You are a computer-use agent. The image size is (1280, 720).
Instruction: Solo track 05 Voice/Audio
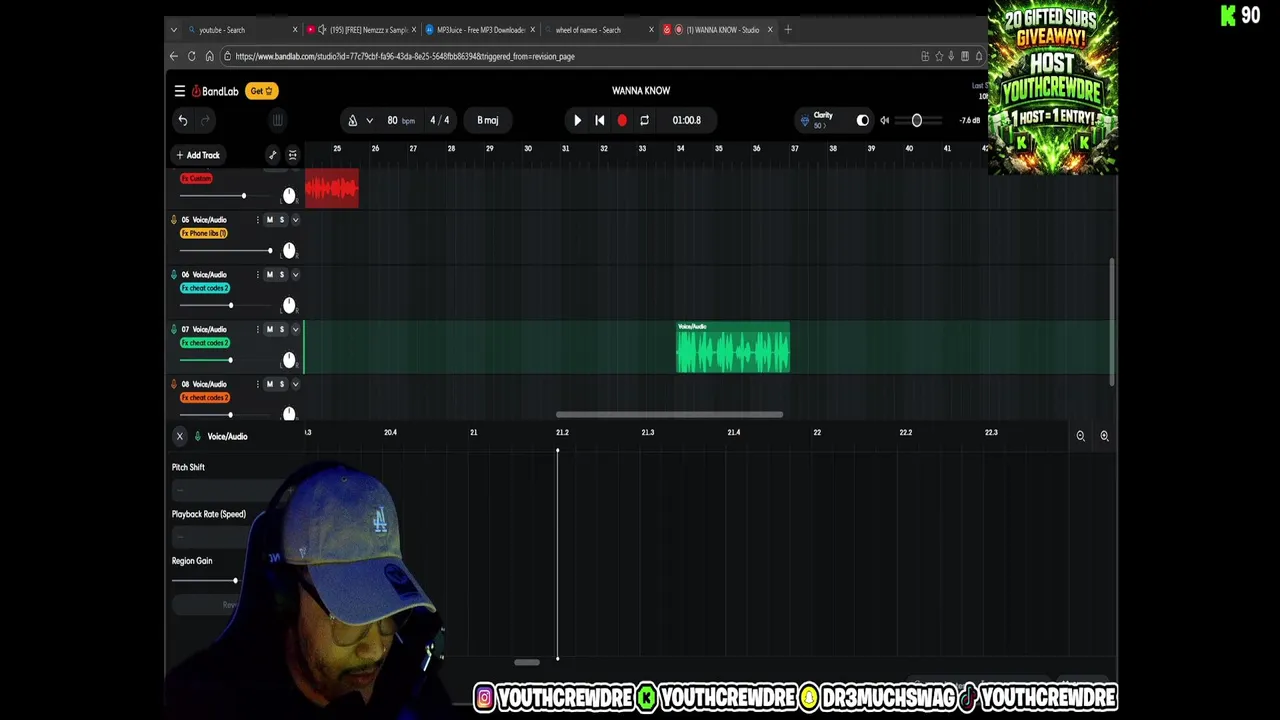[281, 220]
